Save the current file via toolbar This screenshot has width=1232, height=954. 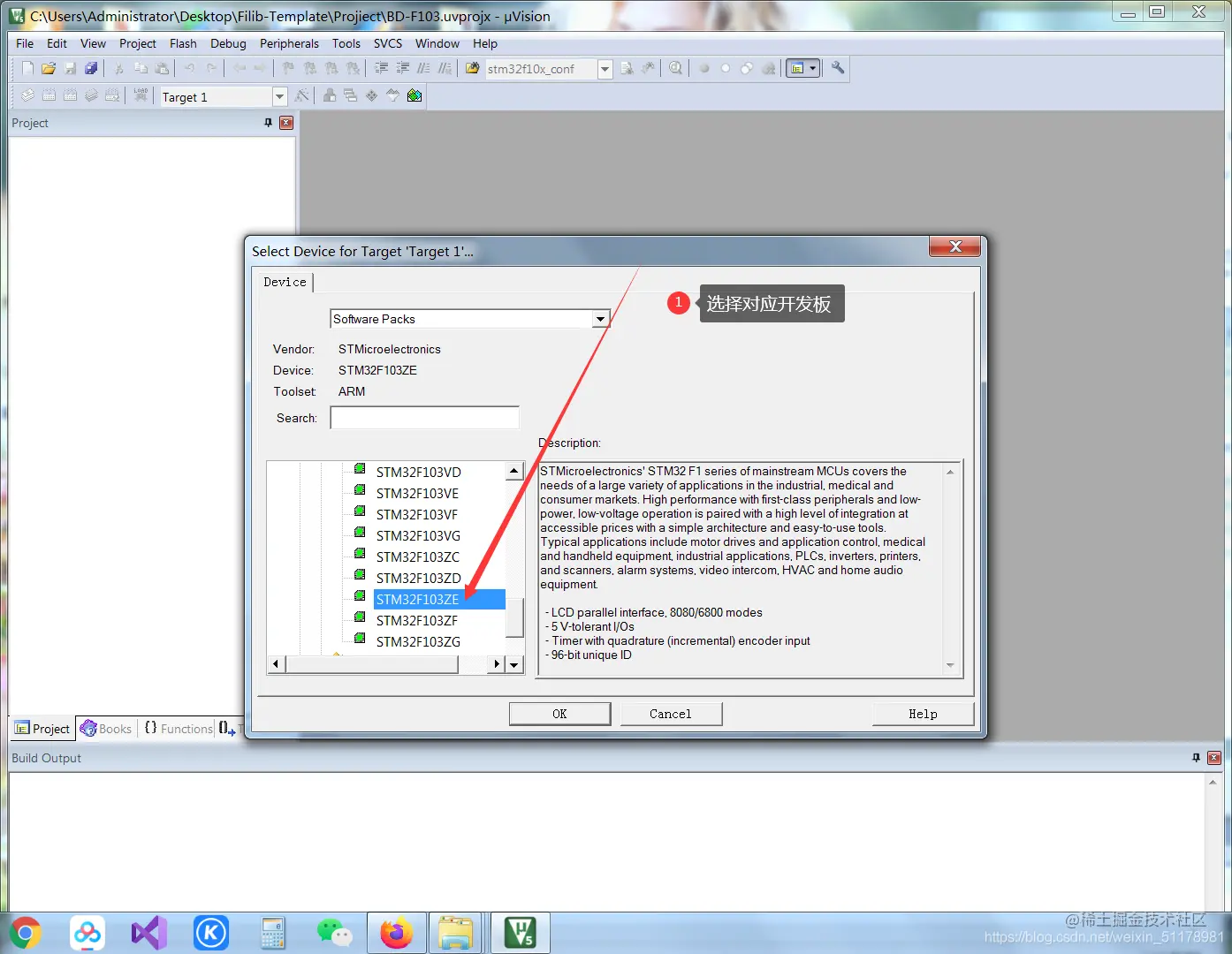(x=70, y=68)
